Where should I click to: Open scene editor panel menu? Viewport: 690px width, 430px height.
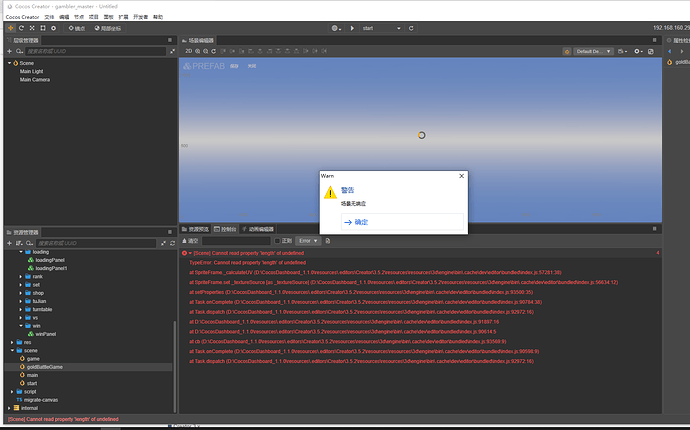654,40
